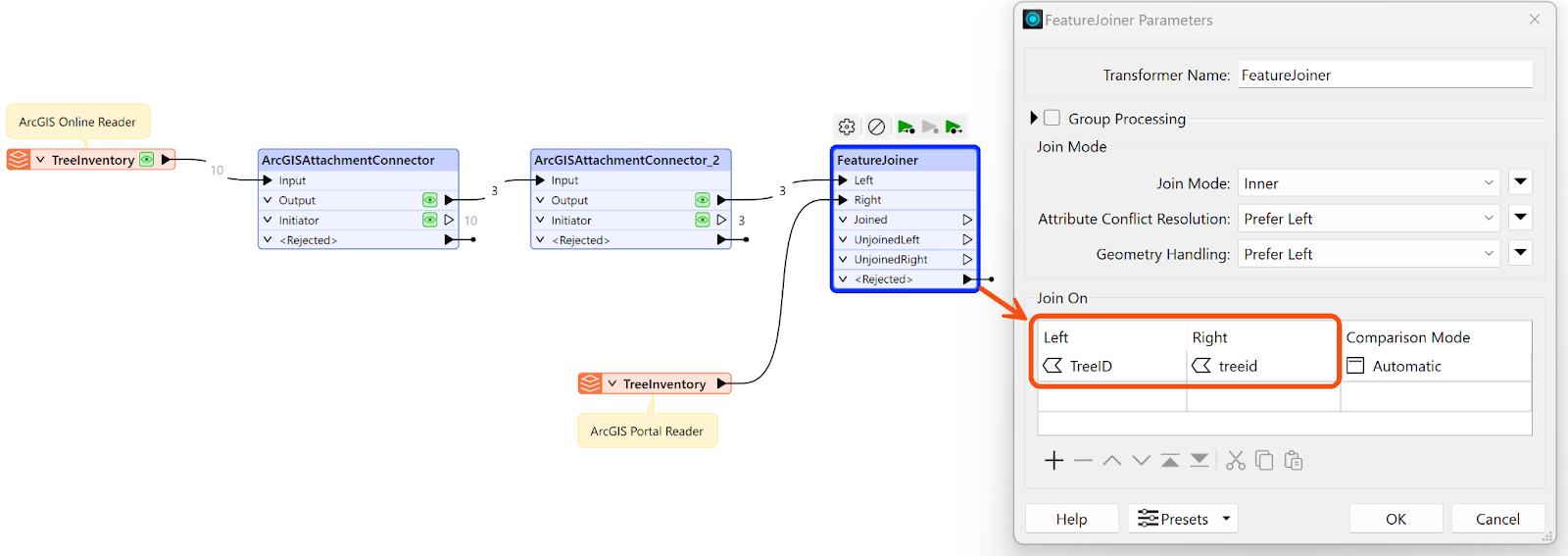Expand the UnjoinedRight port chevron on FeatureJoiner

[843, 259]
